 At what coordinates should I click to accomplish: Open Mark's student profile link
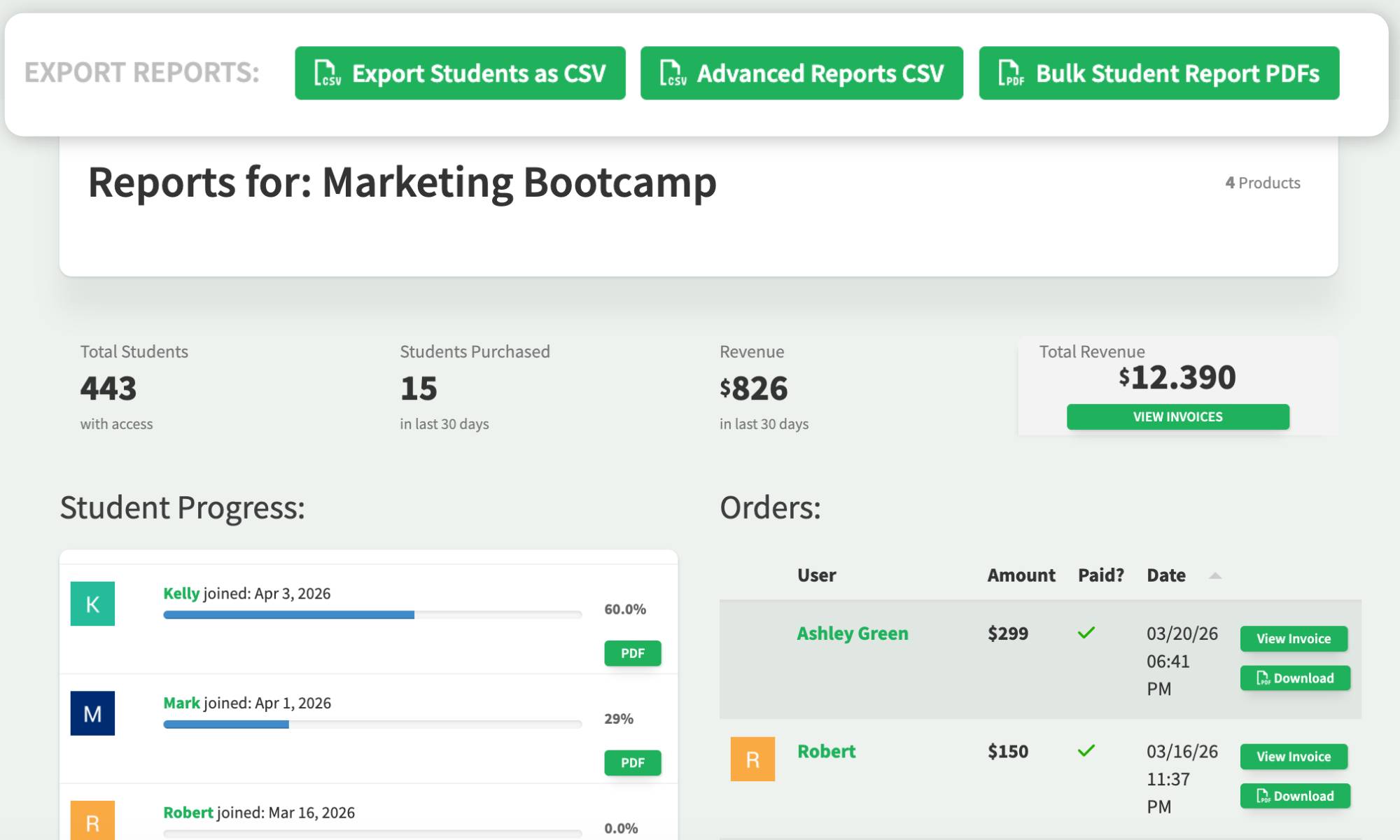(181, 703)
